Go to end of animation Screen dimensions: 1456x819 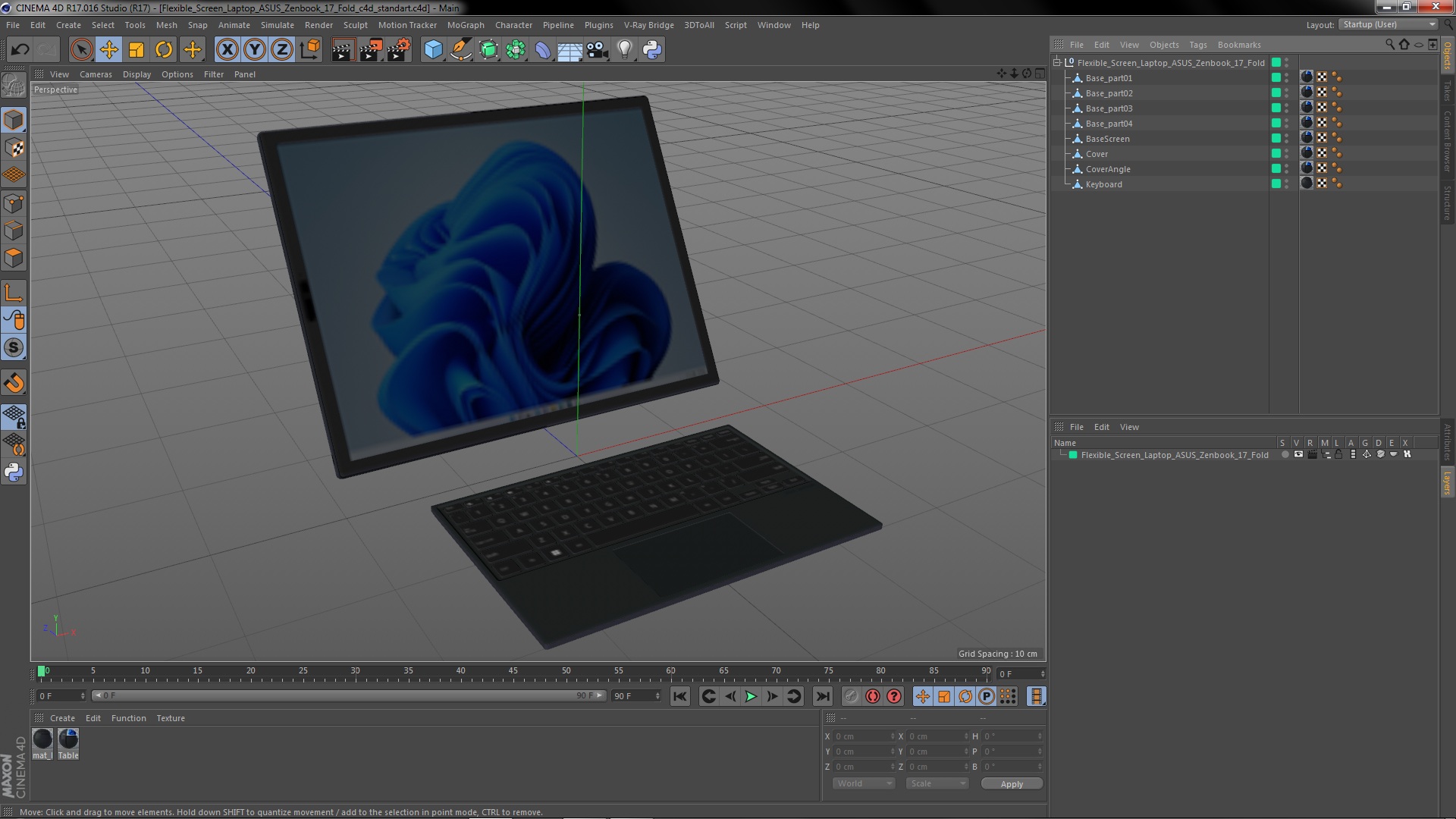click(822, 696)
